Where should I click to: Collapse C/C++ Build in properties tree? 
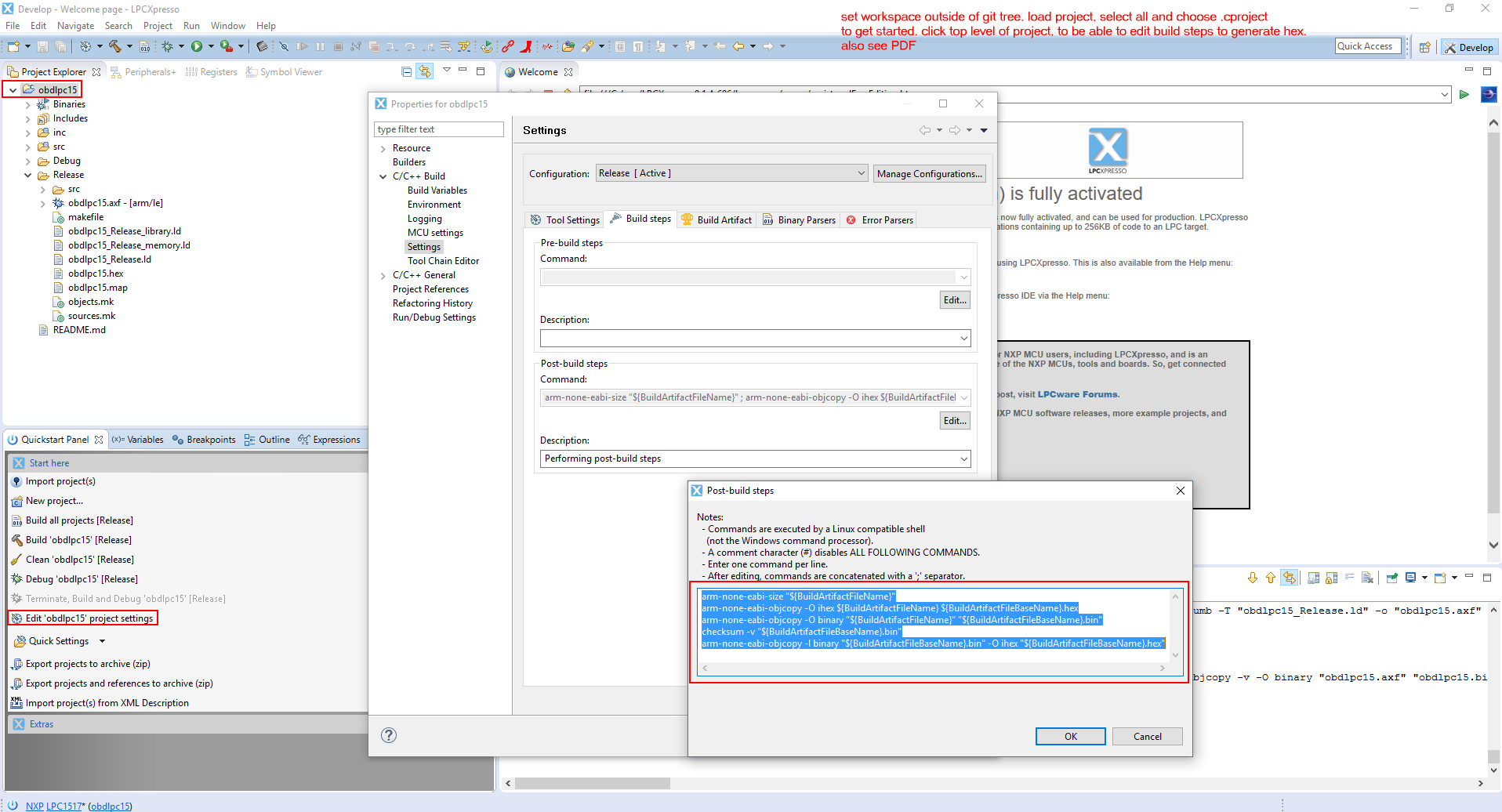click(383, 176)
